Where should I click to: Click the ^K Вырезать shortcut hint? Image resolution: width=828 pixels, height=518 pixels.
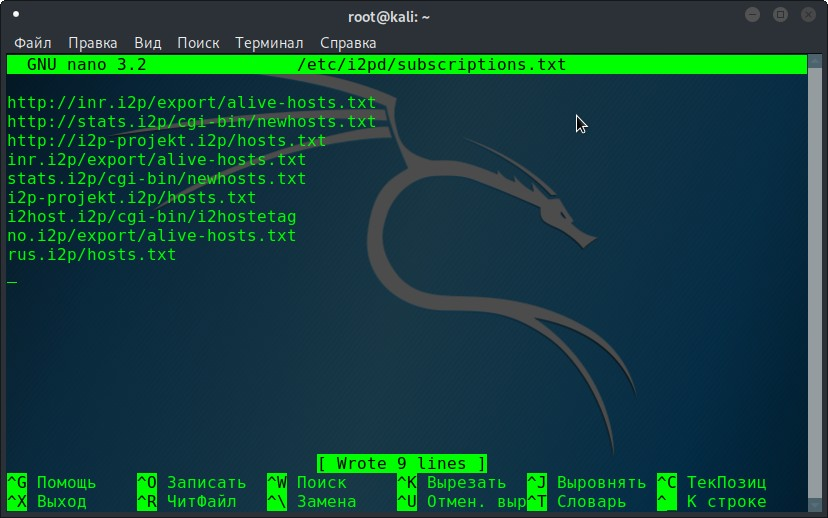[451, 483]
